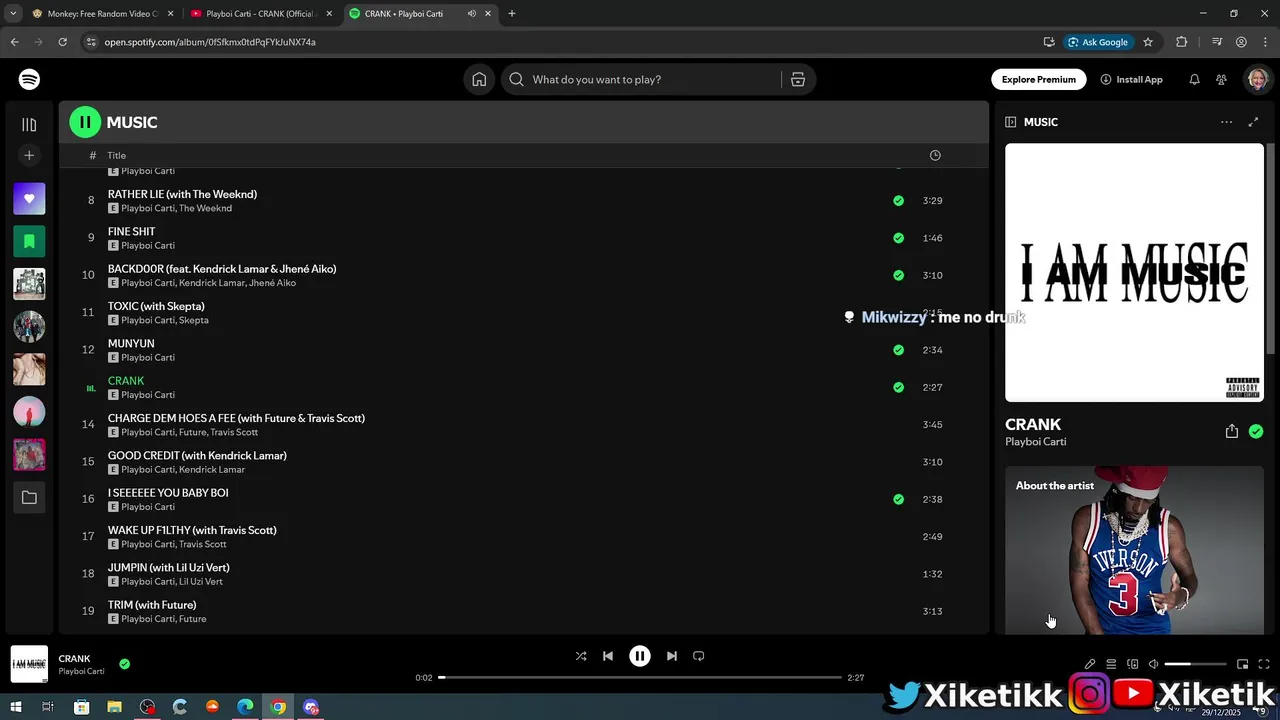1280x720 pixels.
Task: Sort by duration clock header
Action: pyautogui.click(x=935, y=155)
